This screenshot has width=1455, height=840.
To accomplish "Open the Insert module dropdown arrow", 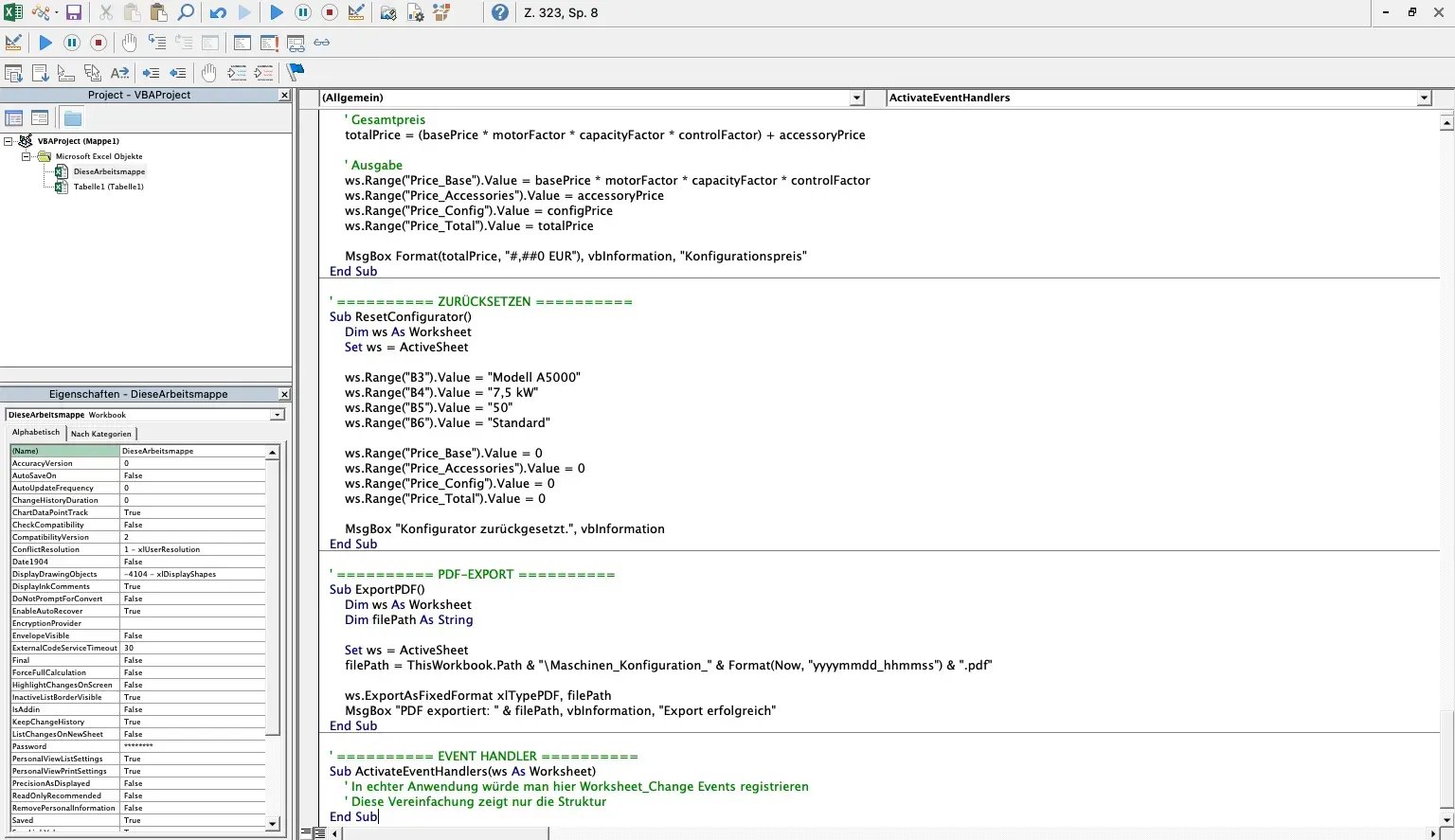I will 56,13.
